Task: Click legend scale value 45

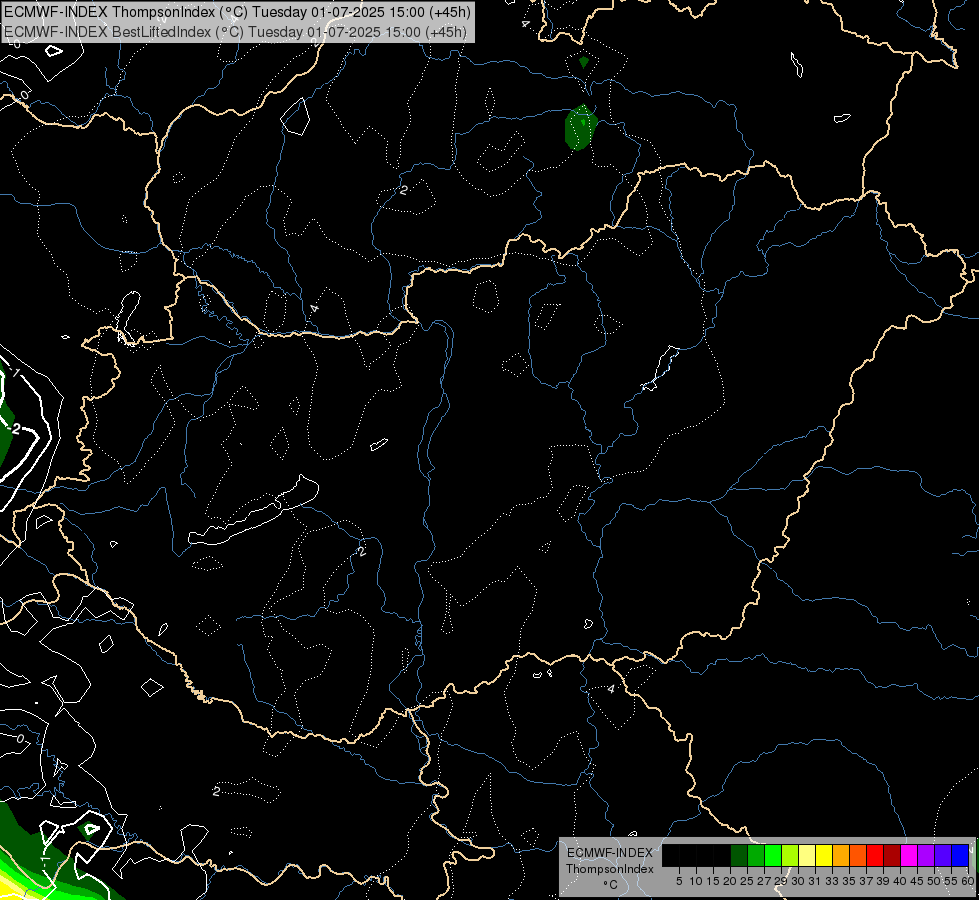Action: tap(917, 881)
